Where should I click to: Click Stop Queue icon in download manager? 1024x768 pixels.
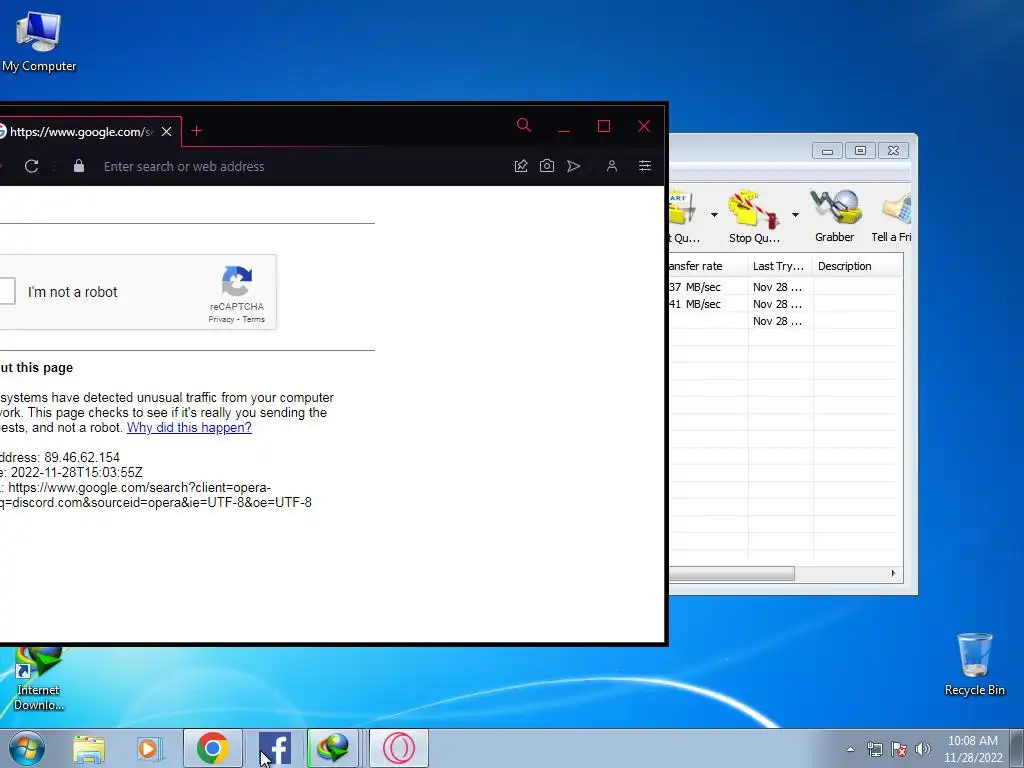point(754,216)
